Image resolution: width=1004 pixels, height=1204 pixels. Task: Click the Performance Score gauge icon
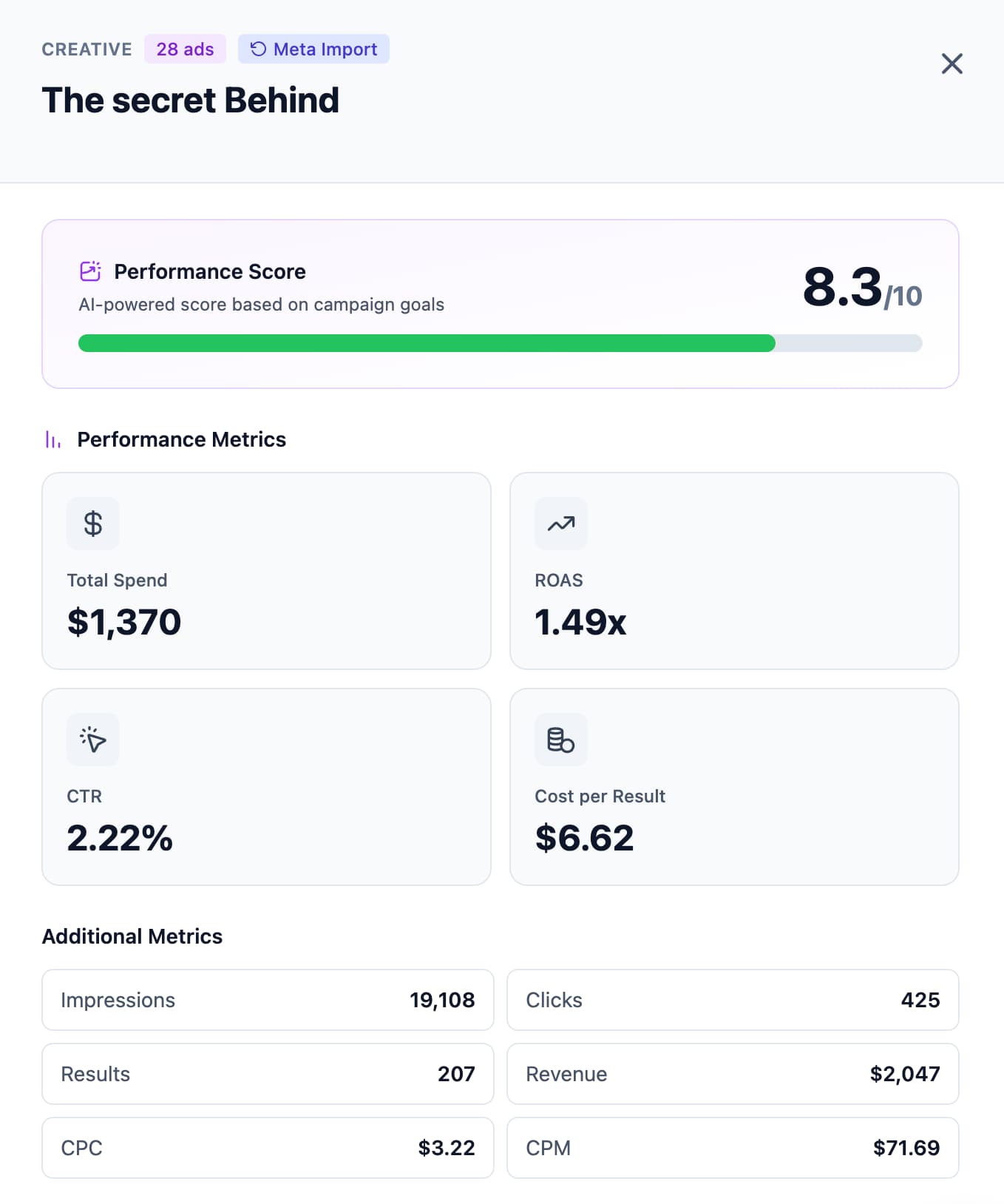click(90, 271)
